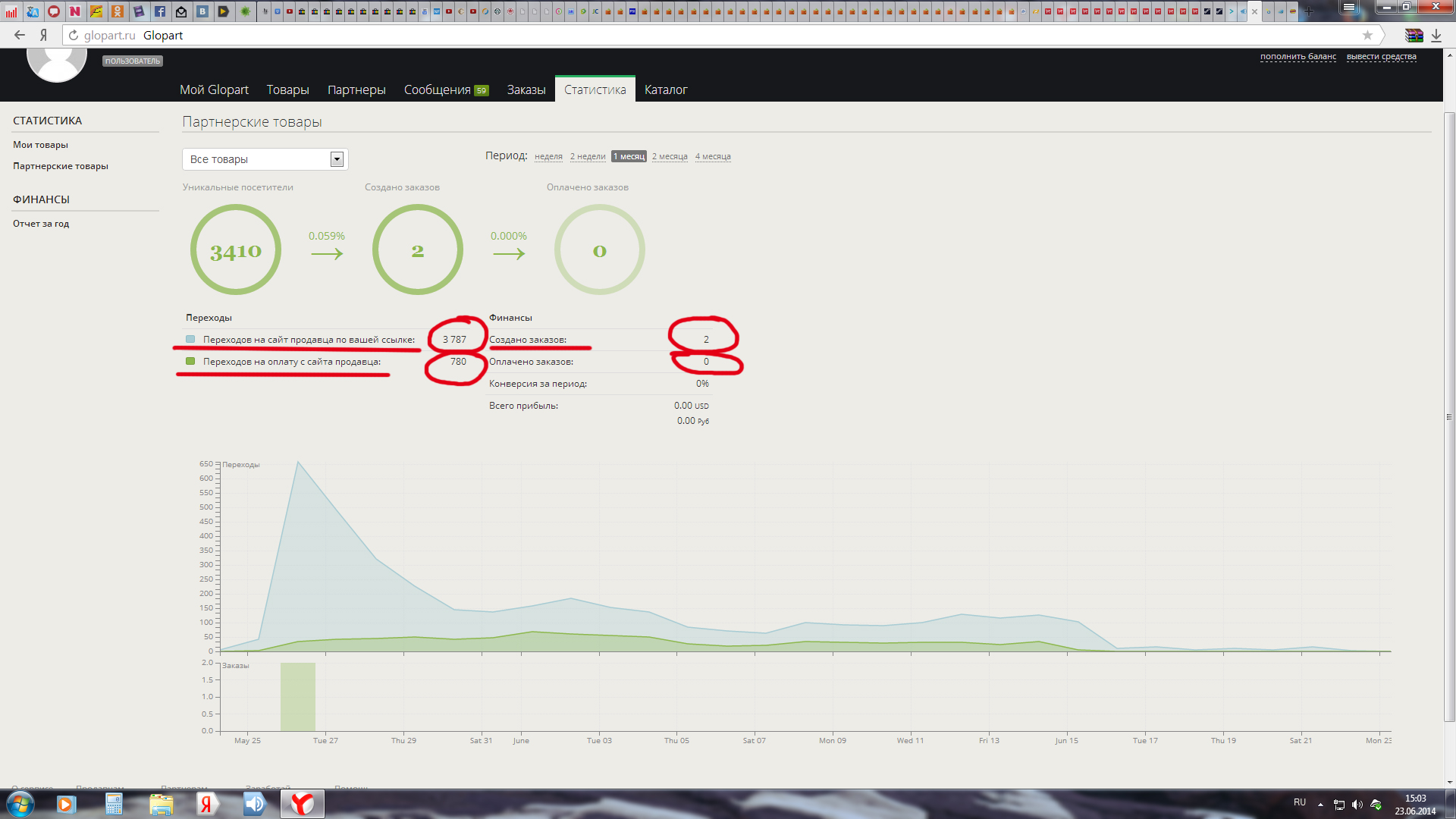This screenshot has width=1456, height=819.
Task: Open the 'Каталог' tab
Action: click(x=666, y=89)
